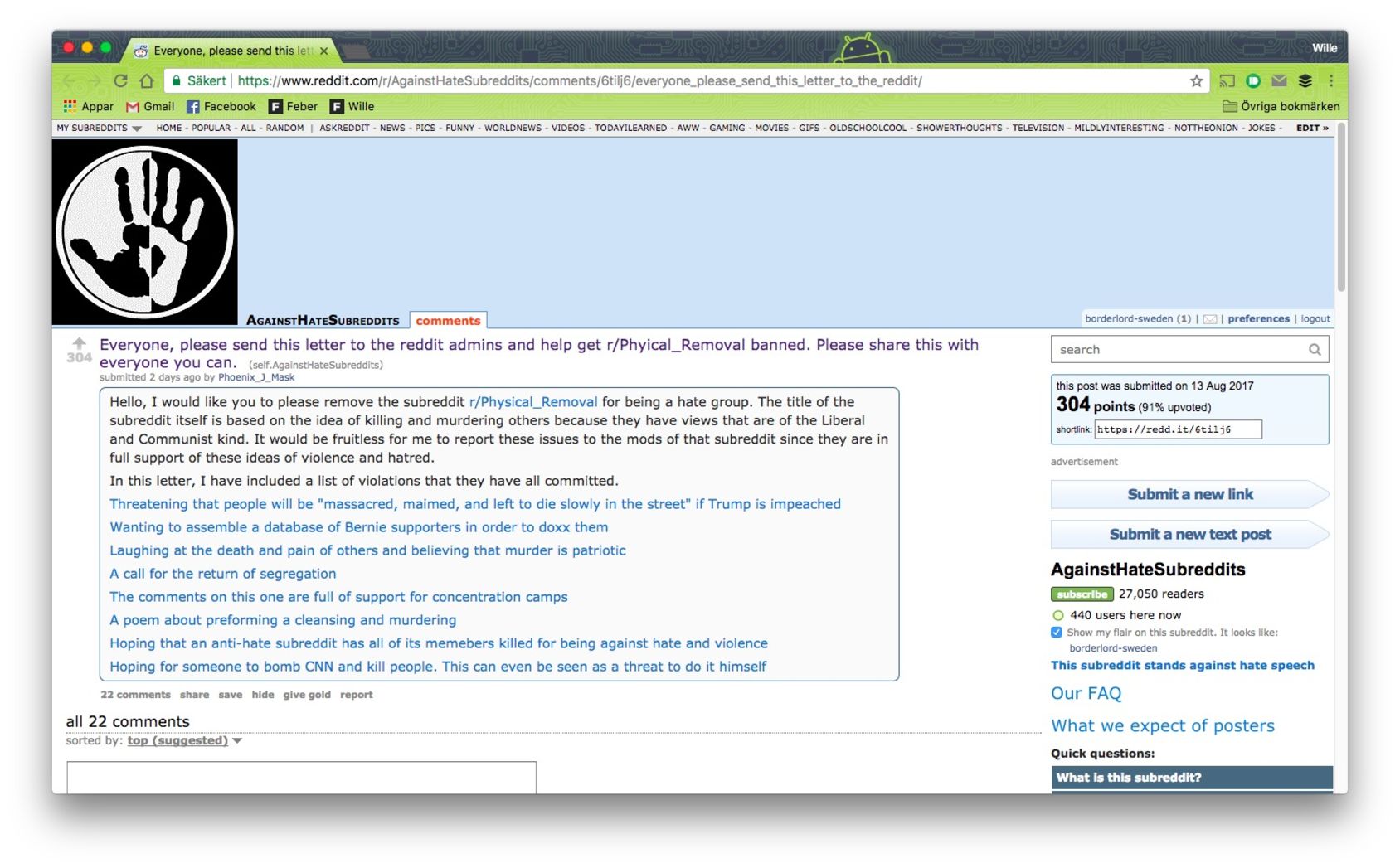The height and width of the screenshot is (868, 1400).
Task: Expand the MY SUBREDDITS dropdown
Action: 99,129
